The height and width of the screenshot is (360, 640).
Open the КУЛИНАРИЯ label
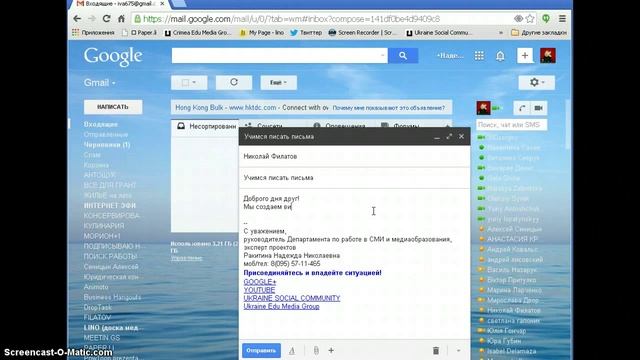click(x=104, y=226)
